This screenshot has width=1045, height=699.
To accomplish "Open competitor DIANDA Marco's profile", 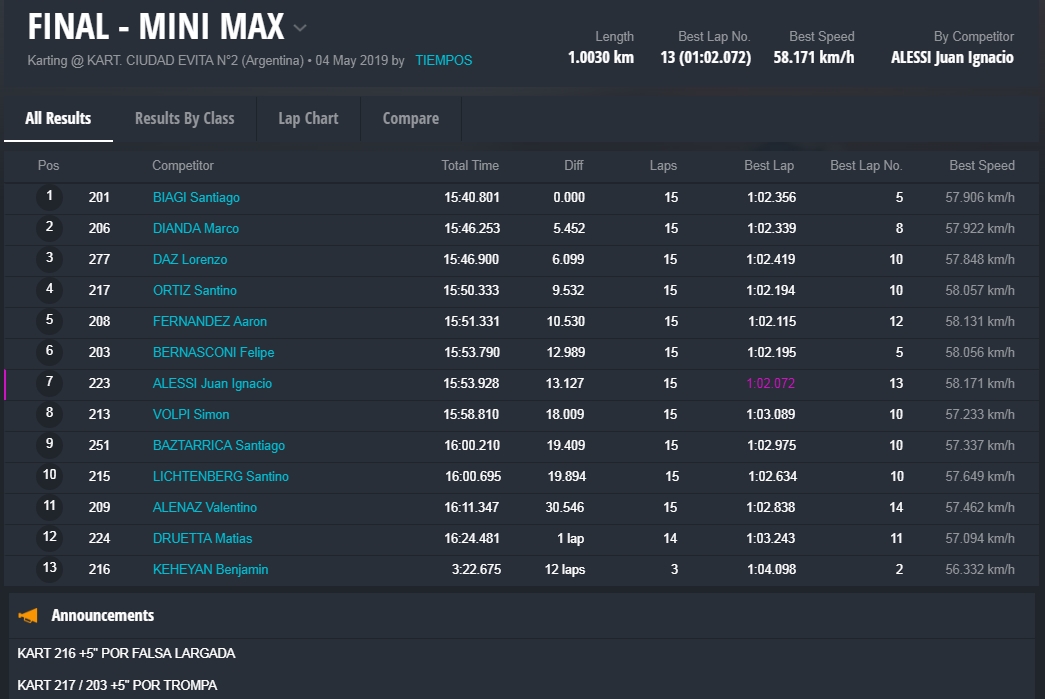I will (195, 229).
